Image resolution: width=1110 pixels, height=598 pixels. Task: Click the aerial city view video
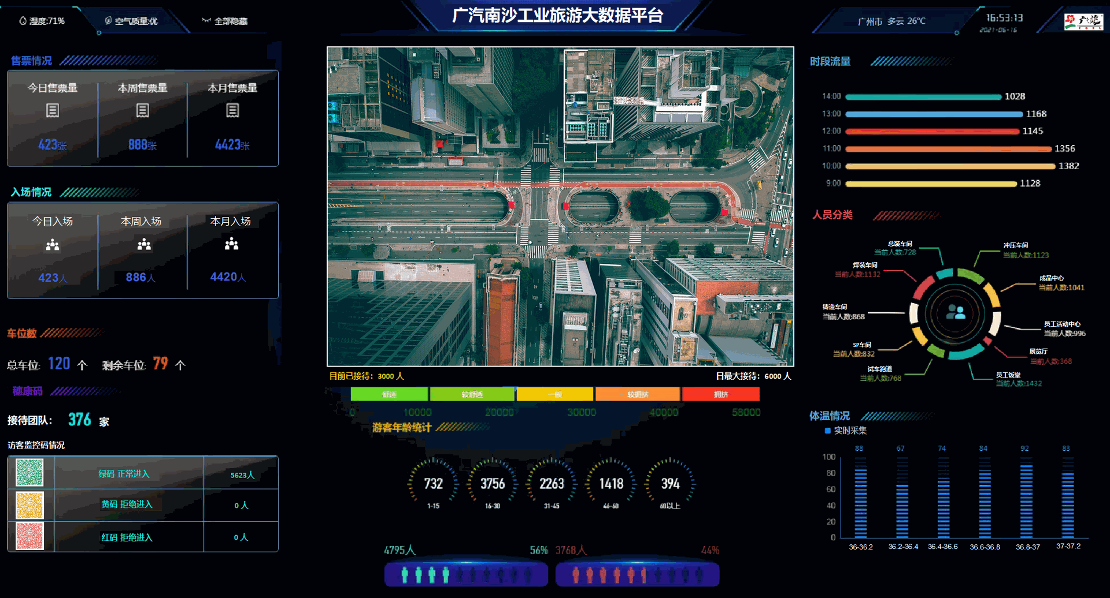(560, 206)
